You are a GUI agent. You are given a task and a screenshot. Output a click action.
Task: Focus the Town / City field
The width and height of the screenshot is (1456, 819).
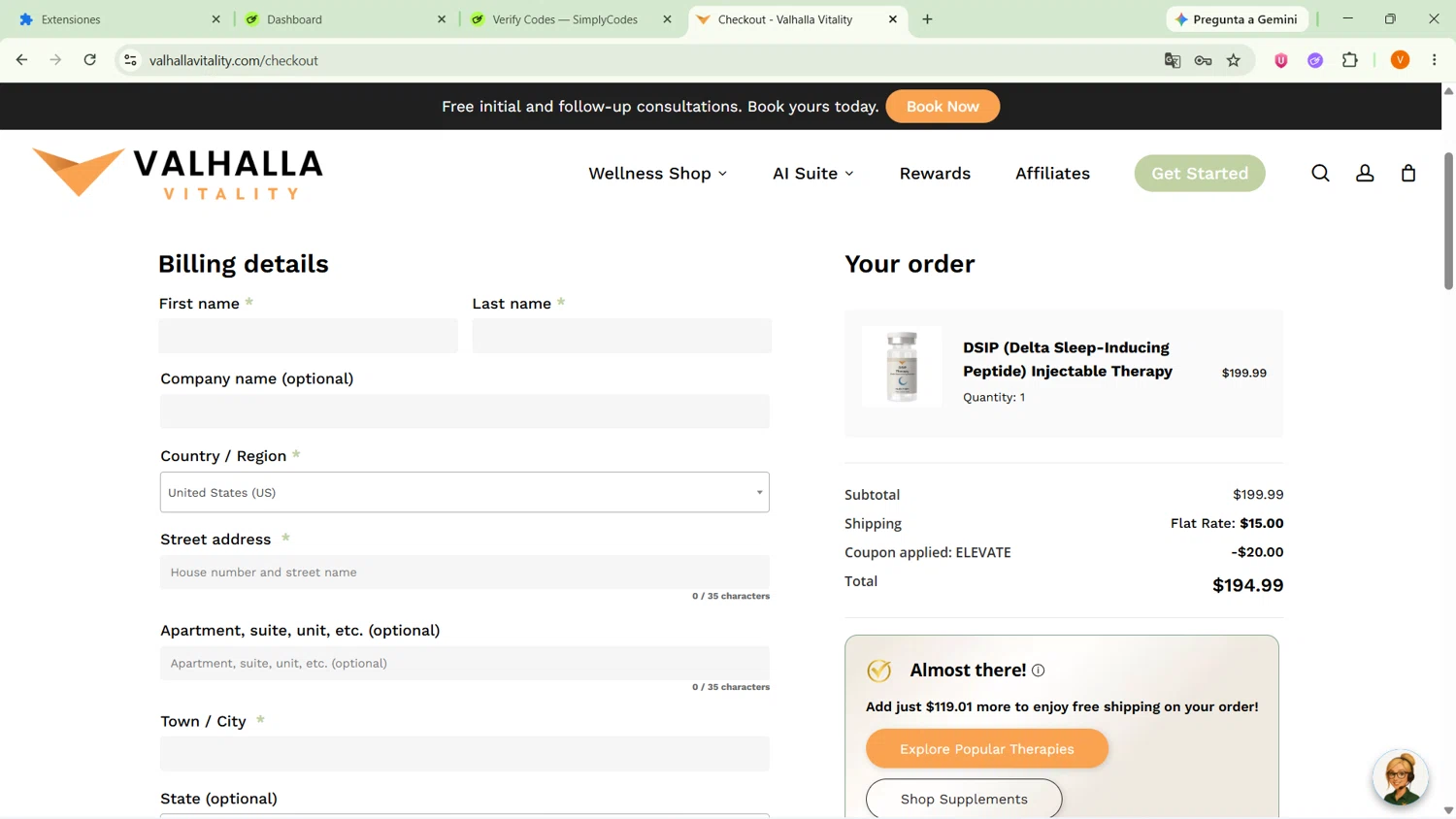[x=465, y=754]
